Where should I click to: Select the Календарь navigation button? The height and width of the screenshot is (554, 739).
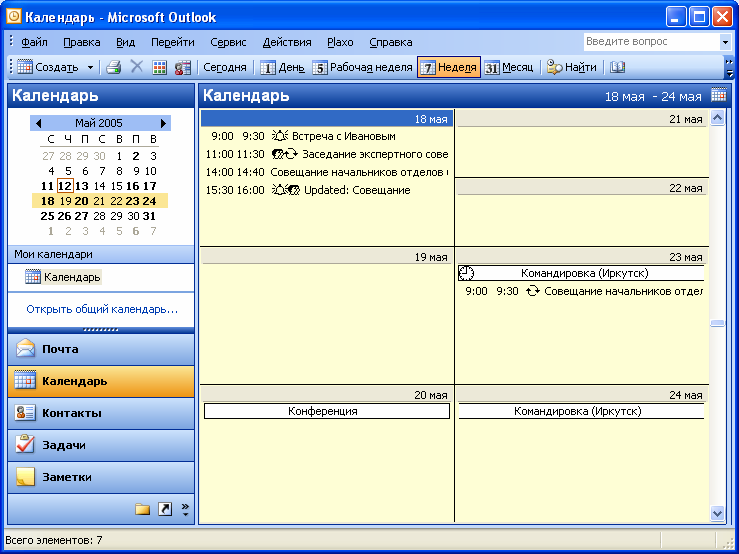pyautogui.click(x=101, y=381)
